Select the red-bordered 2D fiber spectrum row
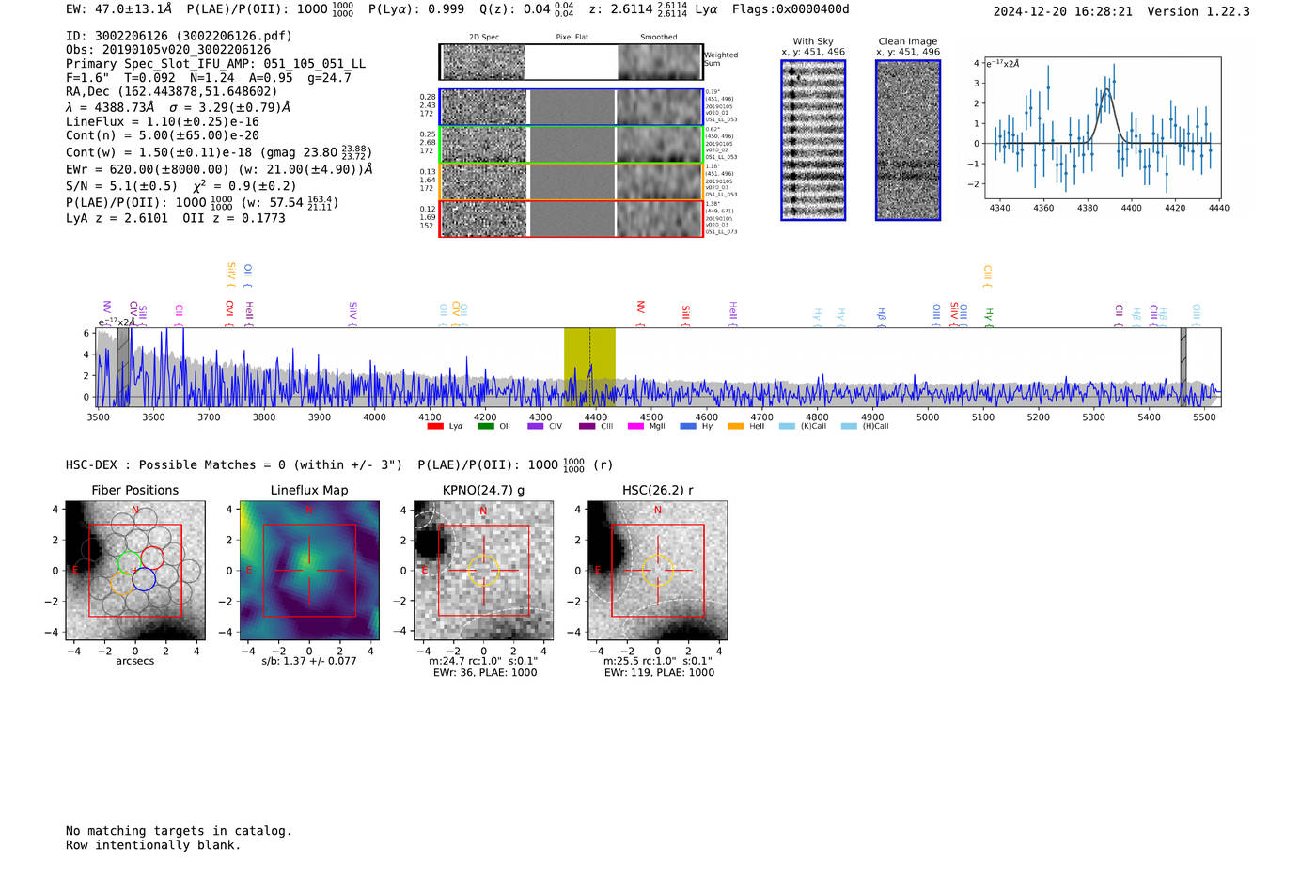The image size is (1316, 896). (572, 218)
